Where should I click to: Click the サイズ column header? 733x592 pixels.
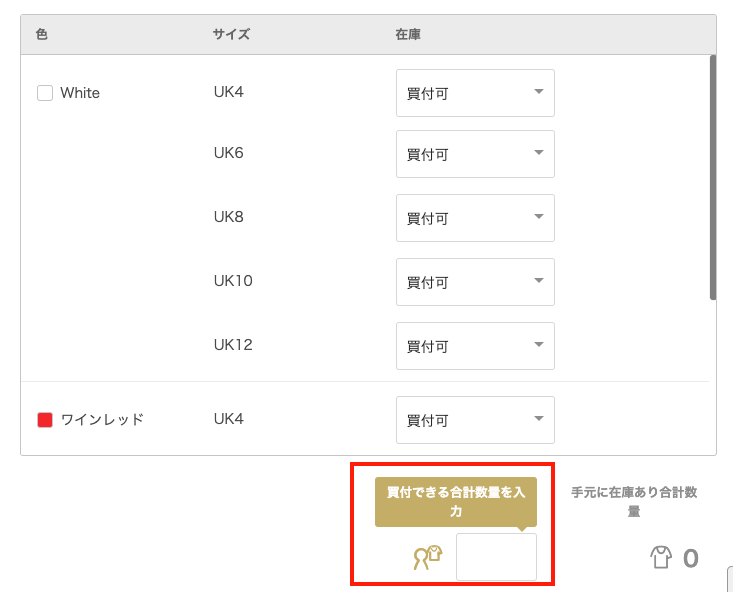pos(231,34)
